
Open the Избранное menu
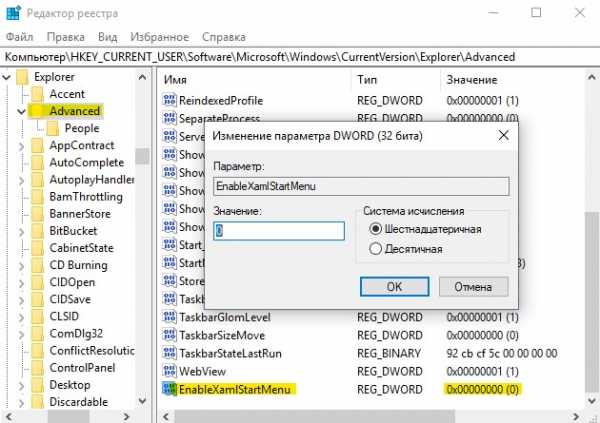click(x=160, y=37)
